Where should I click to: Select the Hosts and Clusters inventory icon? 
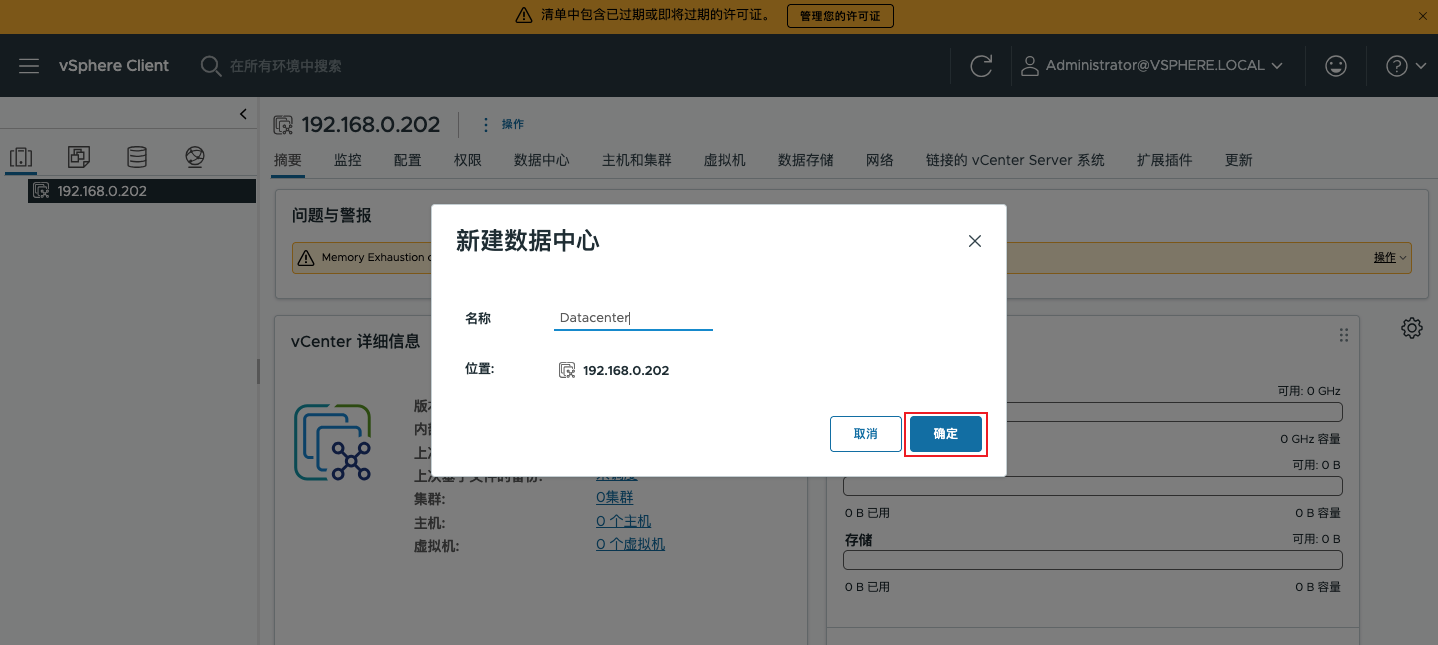coord(21,157)
